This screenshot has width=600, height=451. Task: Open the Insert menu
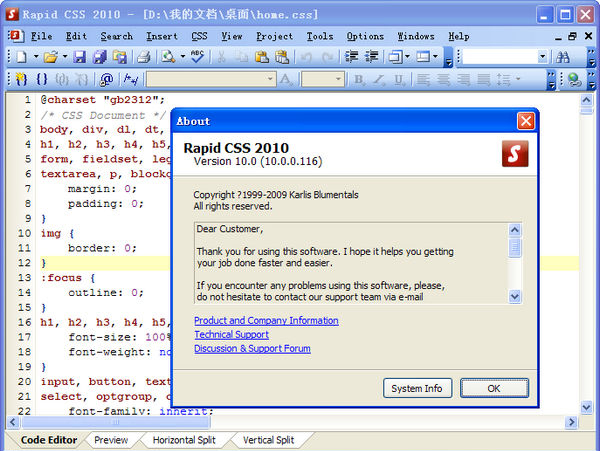[162, 36]
